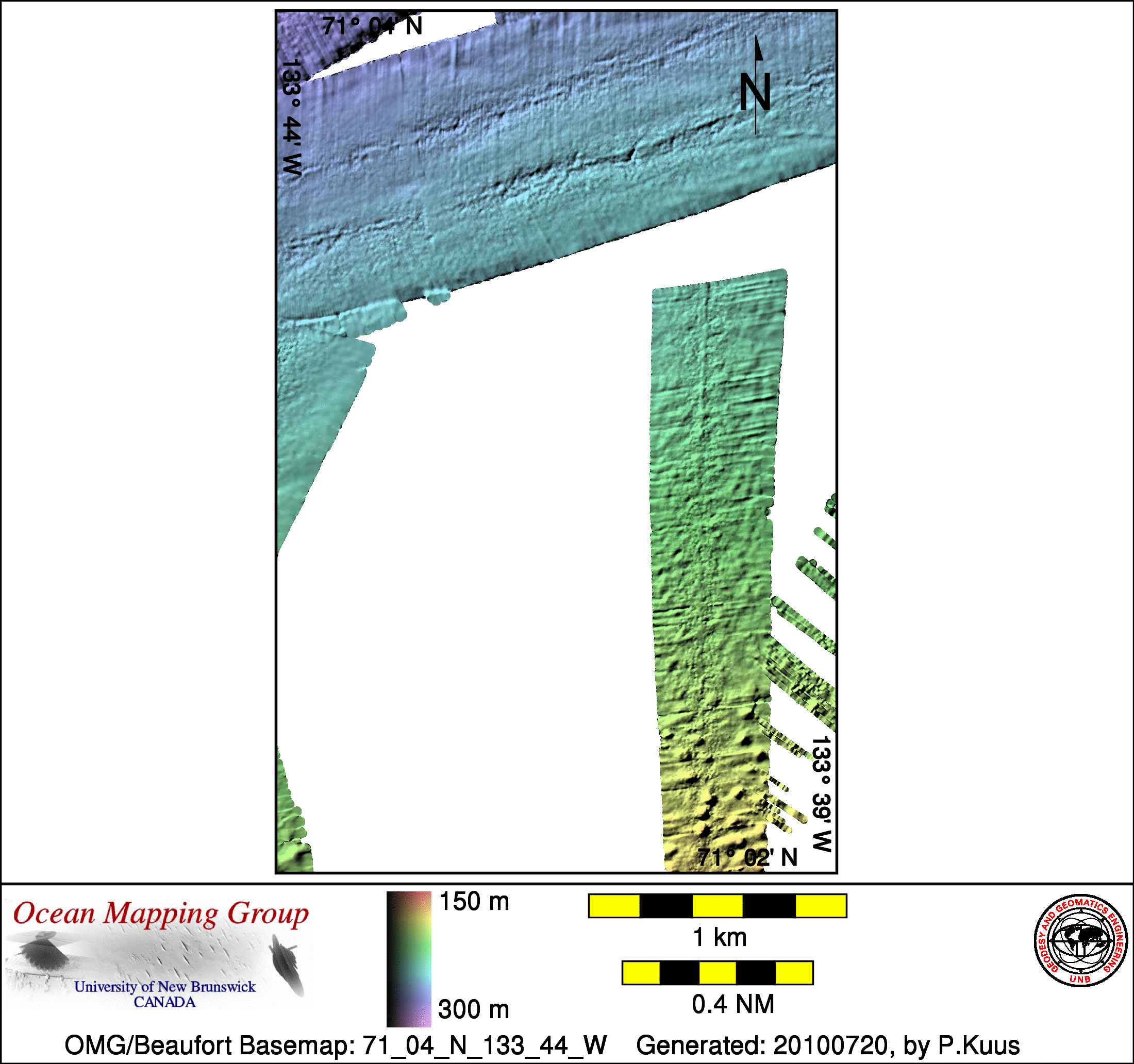
Task: Click the 0.4 NM scale bar
Action: coord(717,972)
